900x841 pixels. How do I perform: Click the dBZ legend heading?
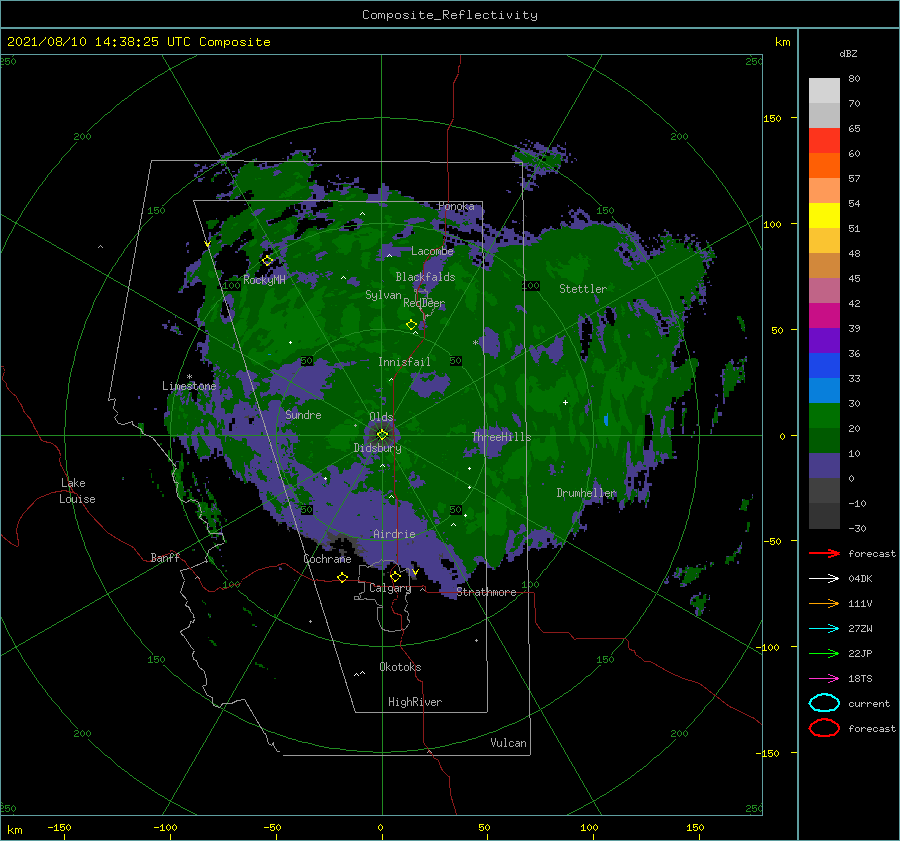[848, 53]
